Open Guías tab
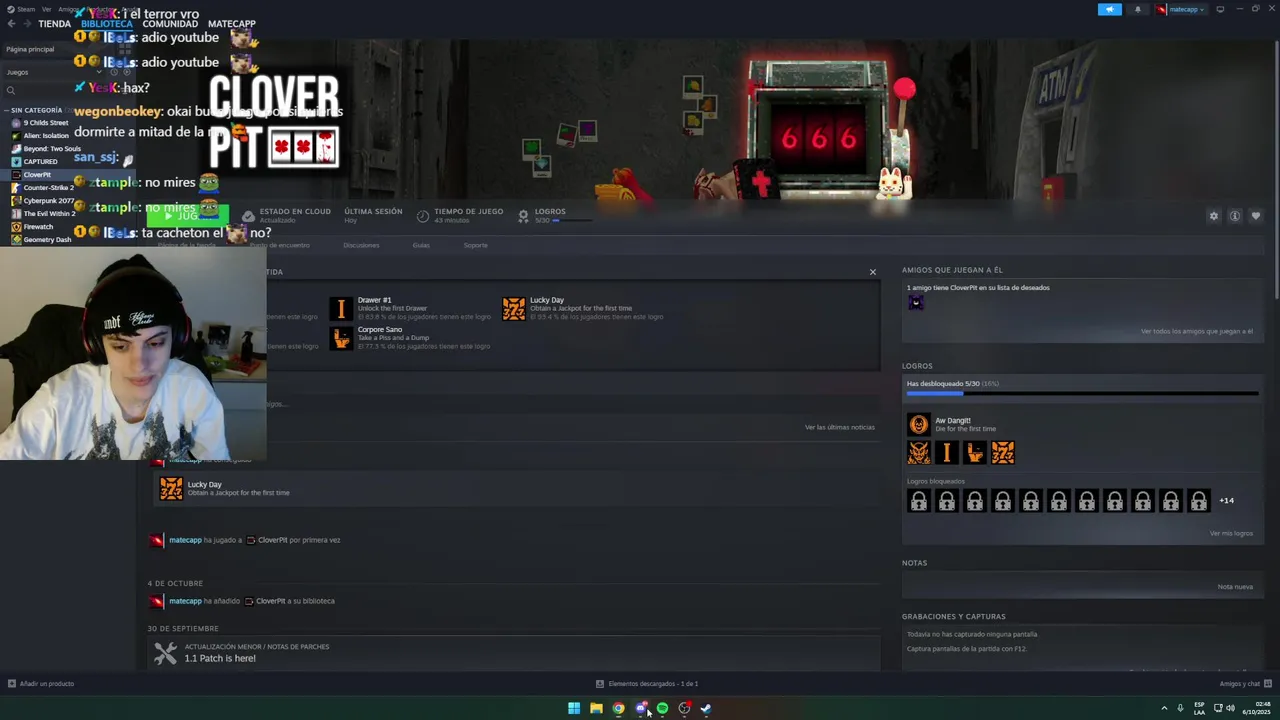 (x=421, y=245)
